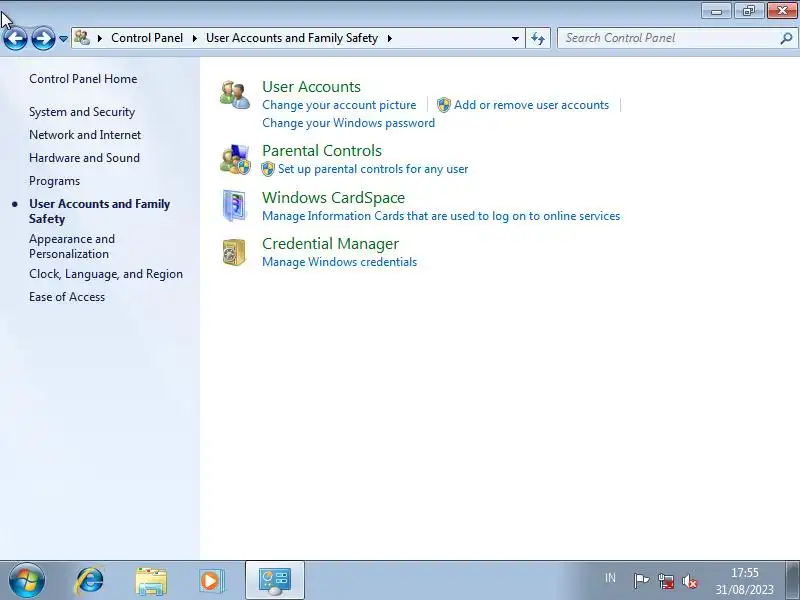800x600 pixels.
Task: Click the search magnifier icon
Action: pyautogui.click(x=786, y=38)
